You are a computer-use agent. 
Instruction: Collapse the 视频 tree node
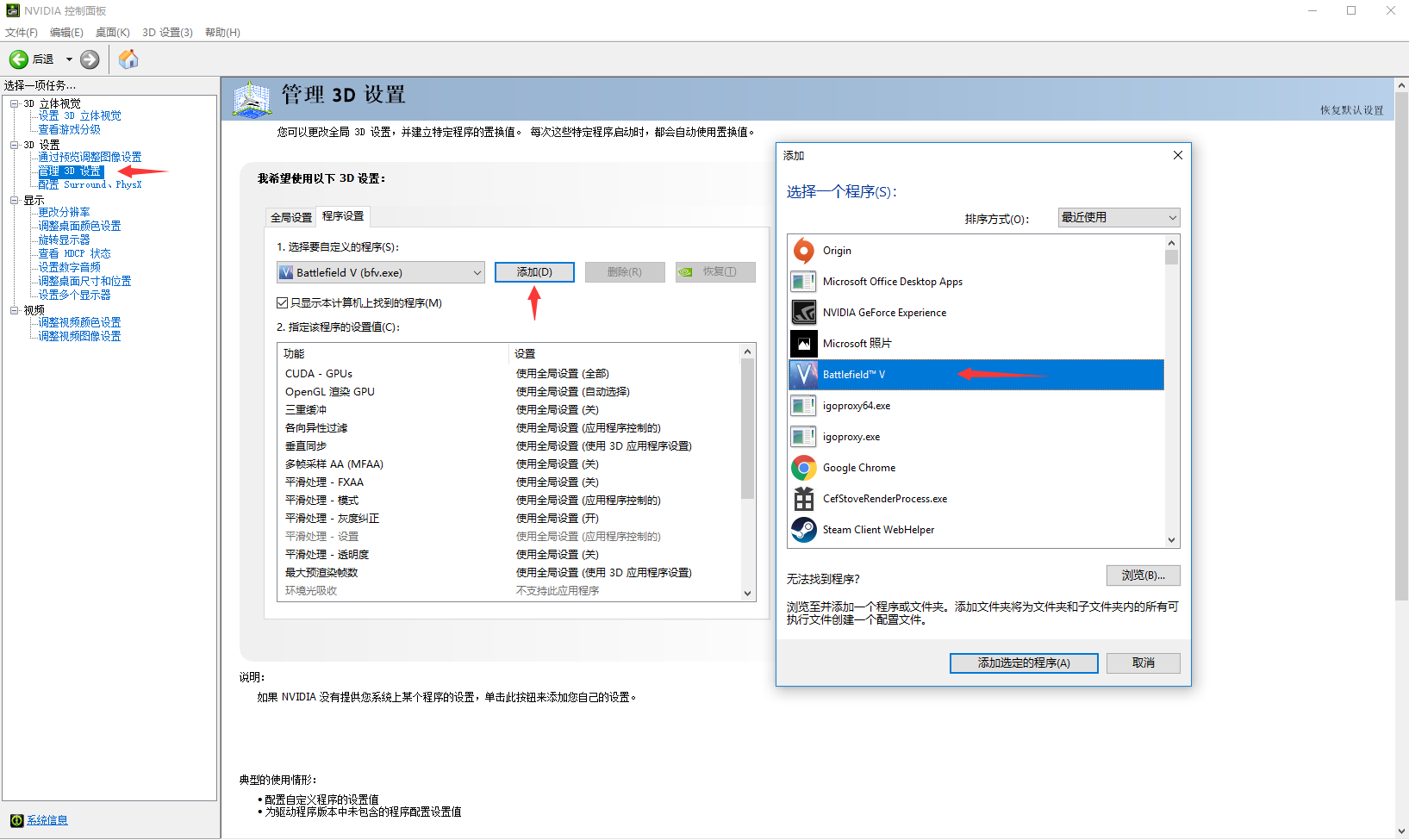click(15, 310)
